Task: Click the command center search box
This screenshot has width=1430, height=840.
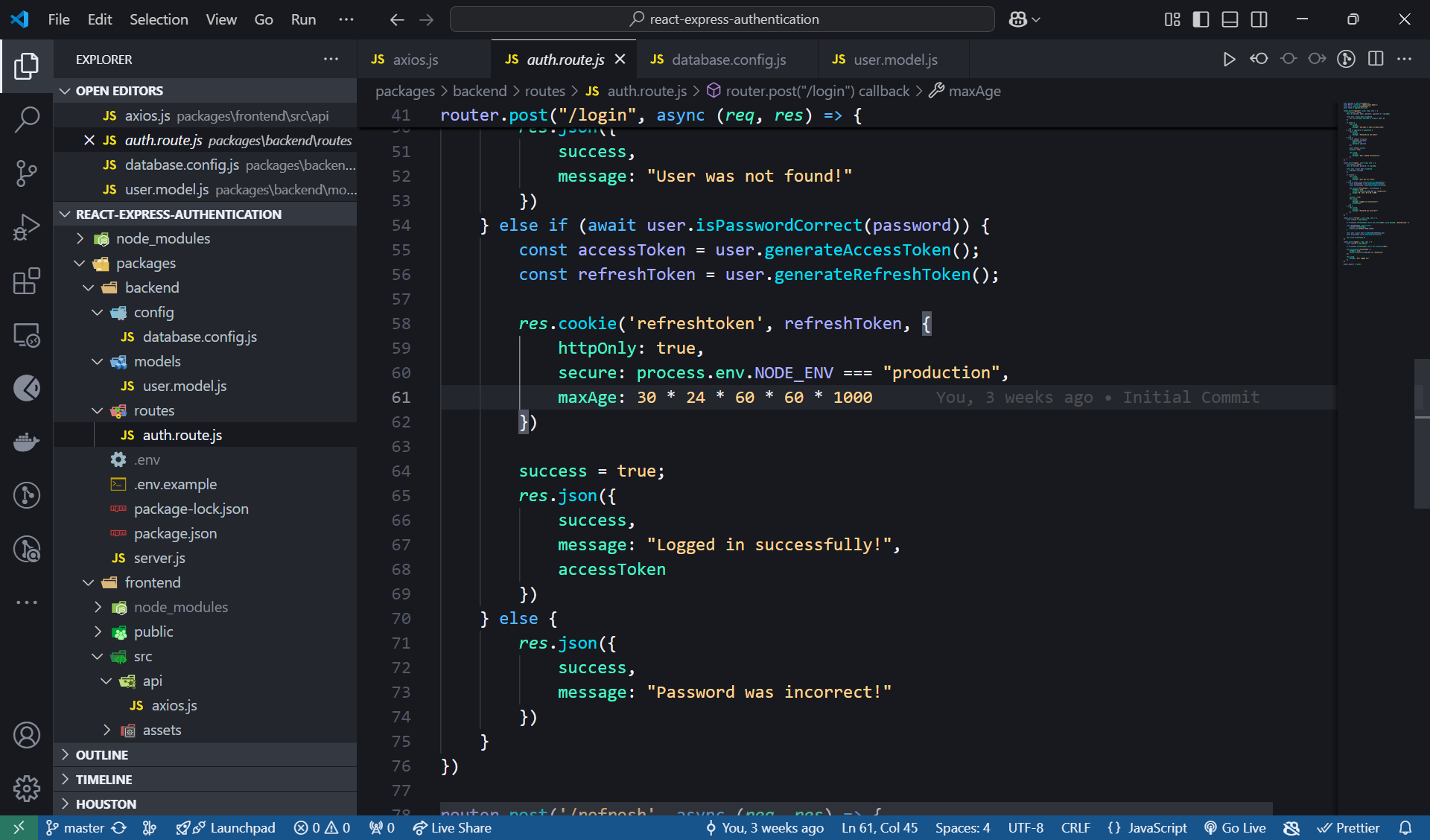Action: click(x=722, y=19)
